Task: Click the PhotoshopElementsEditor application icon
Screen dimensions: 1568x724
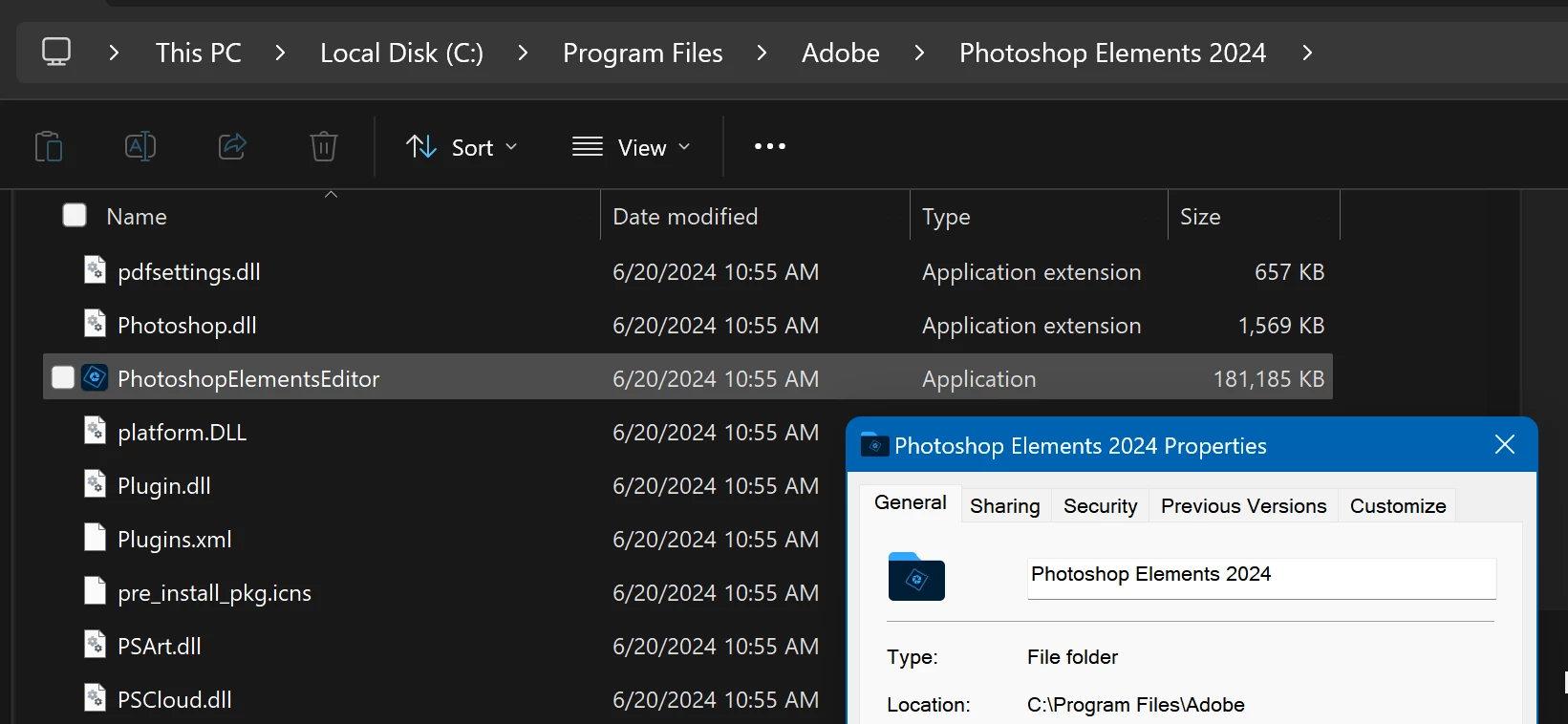Action: [95, 378]
